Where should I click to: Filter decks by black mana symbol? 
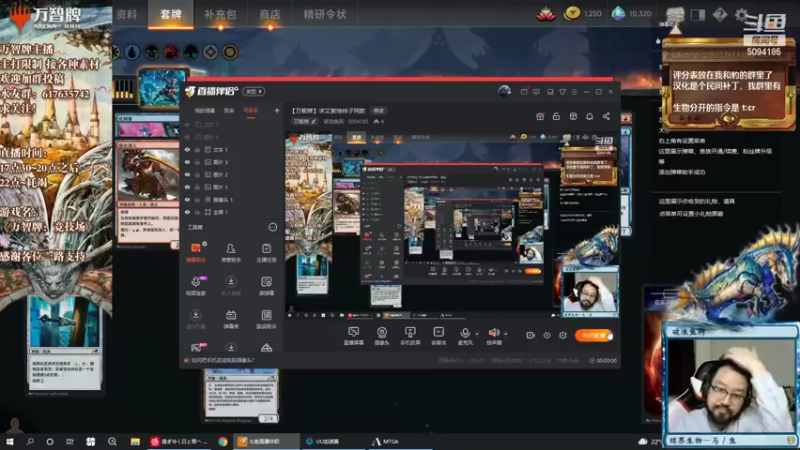click(x=152, y=52)
